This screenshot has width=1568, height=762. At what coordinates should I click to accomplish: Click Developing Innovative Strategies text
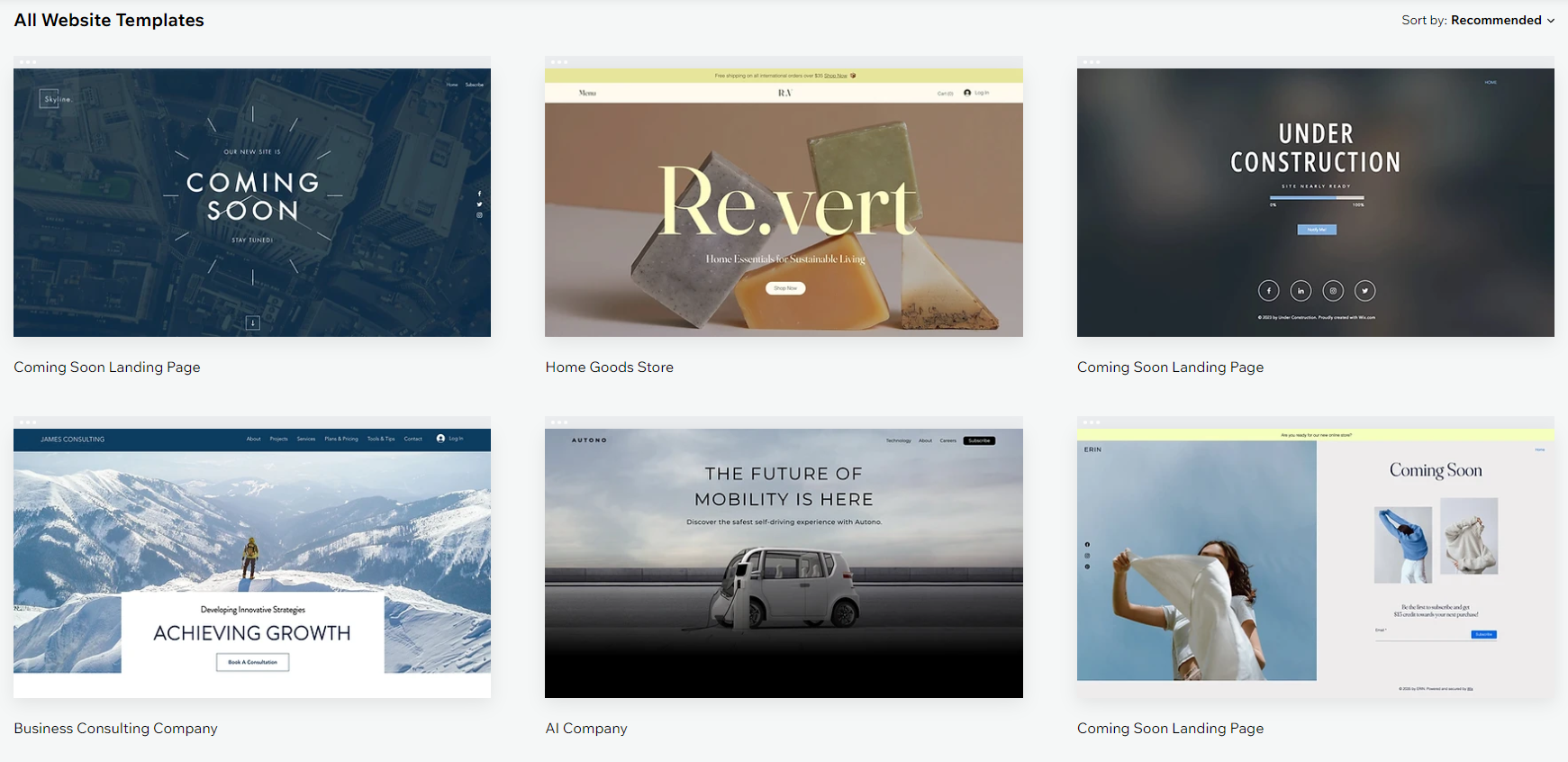click(252, 610)
